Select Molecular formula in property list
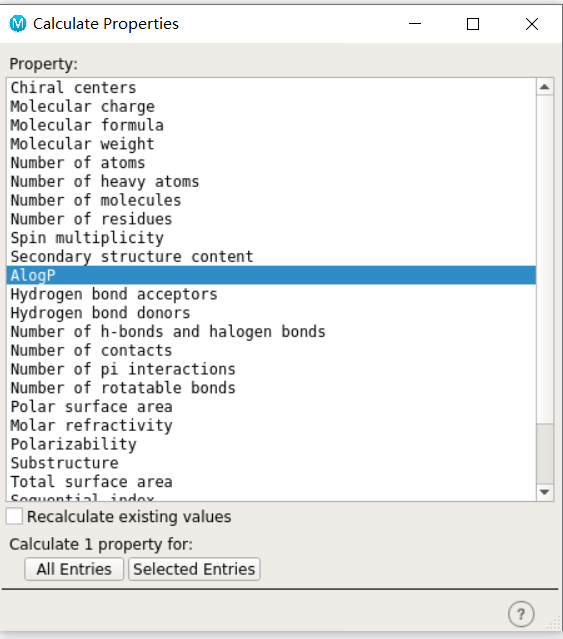The width and height of the screenshot is (563, 639). tap(271, 125)
